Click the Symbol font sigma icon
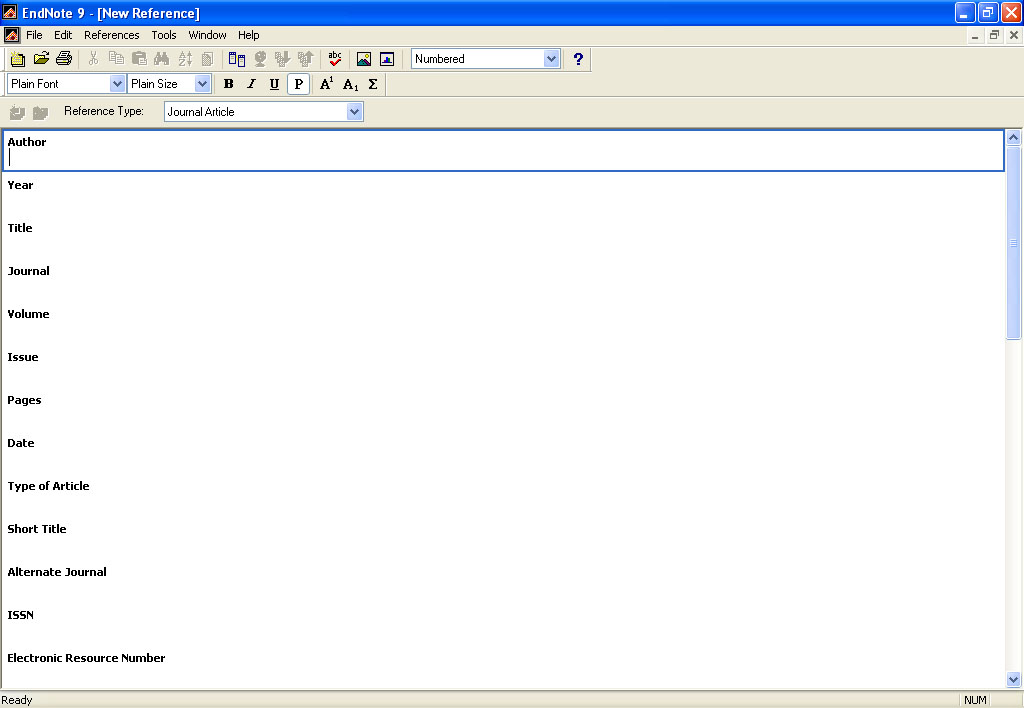This screenshot has width=1024, height=708. (x=373, y=84)
